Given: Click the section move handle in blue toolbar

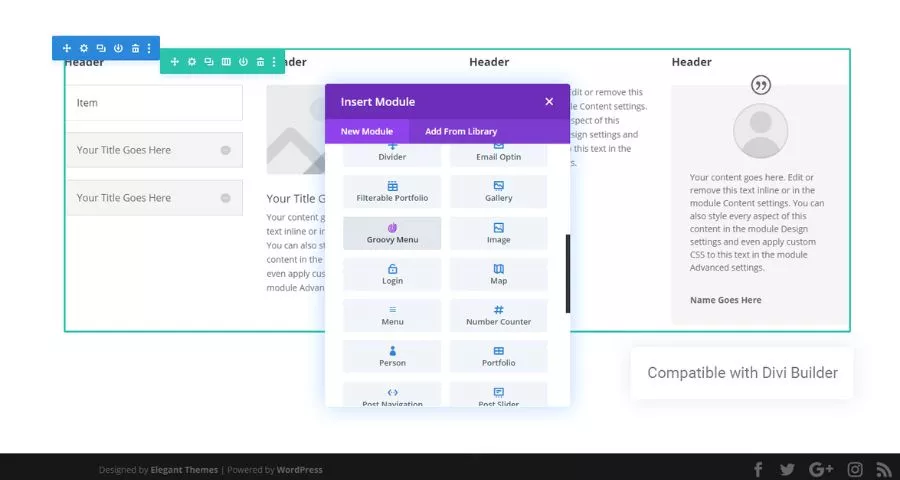Looking at the screenshot, I should (x=67, y=48).
